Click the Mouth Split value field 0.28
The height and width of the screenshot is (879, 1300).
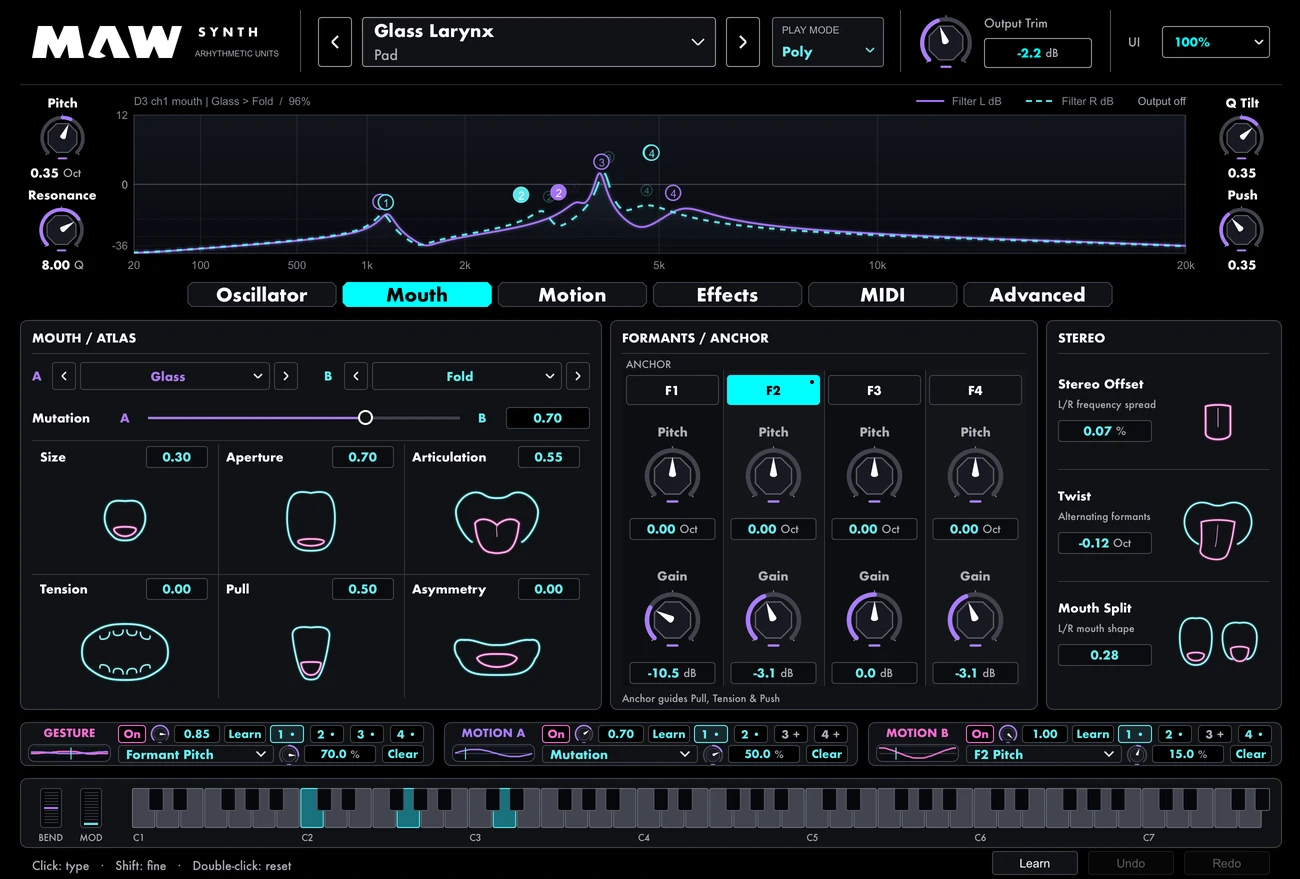pos(1105,655)
